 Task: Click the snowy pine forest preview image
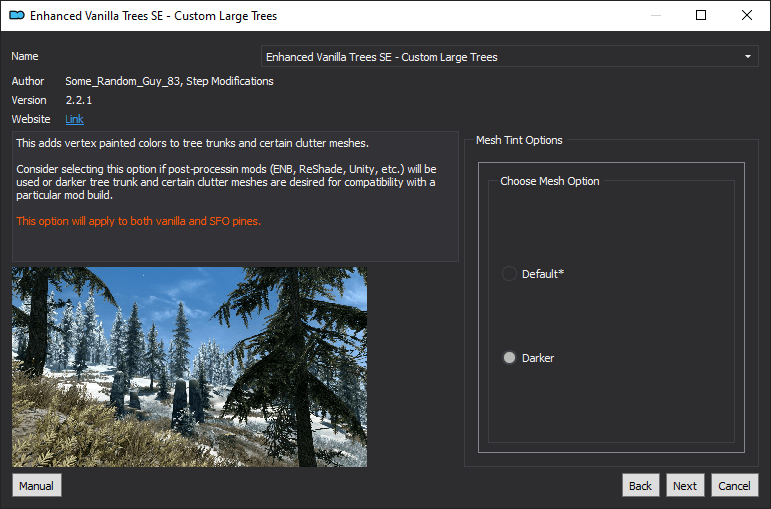tap(189, 367)
